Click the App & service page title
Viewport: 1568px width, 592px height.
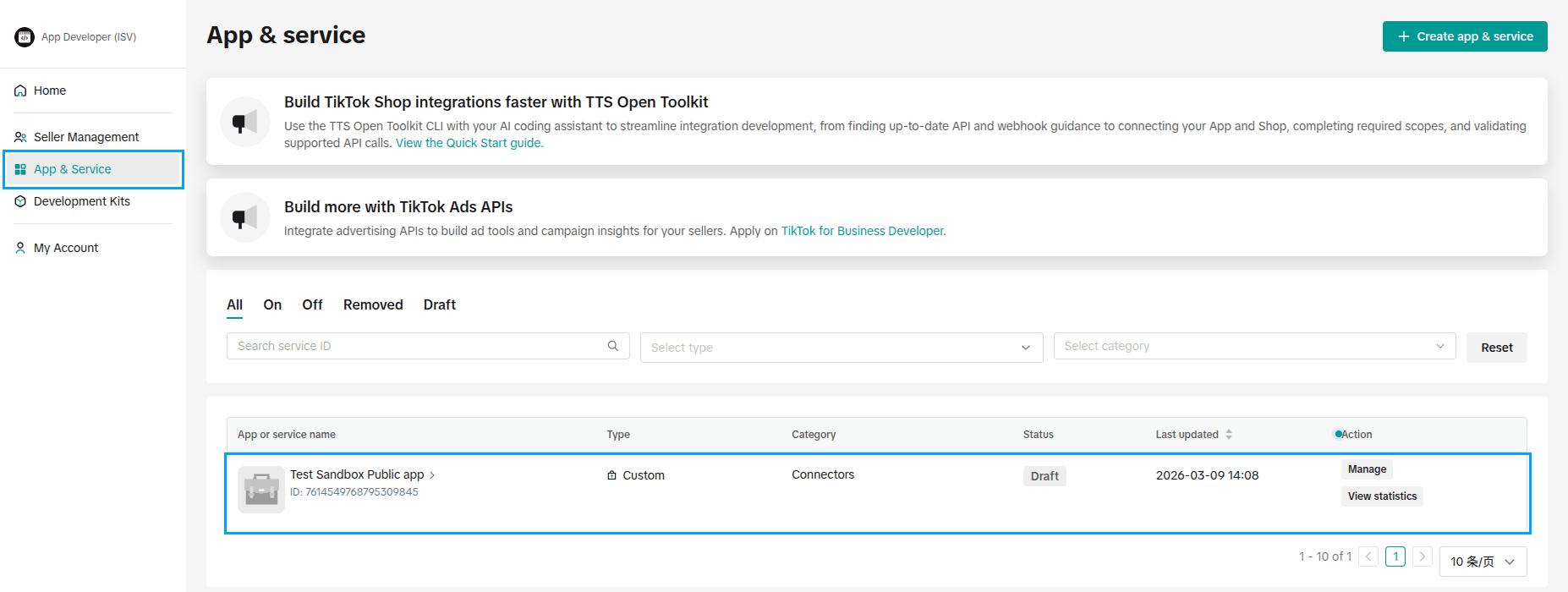(x=286, y=35)
